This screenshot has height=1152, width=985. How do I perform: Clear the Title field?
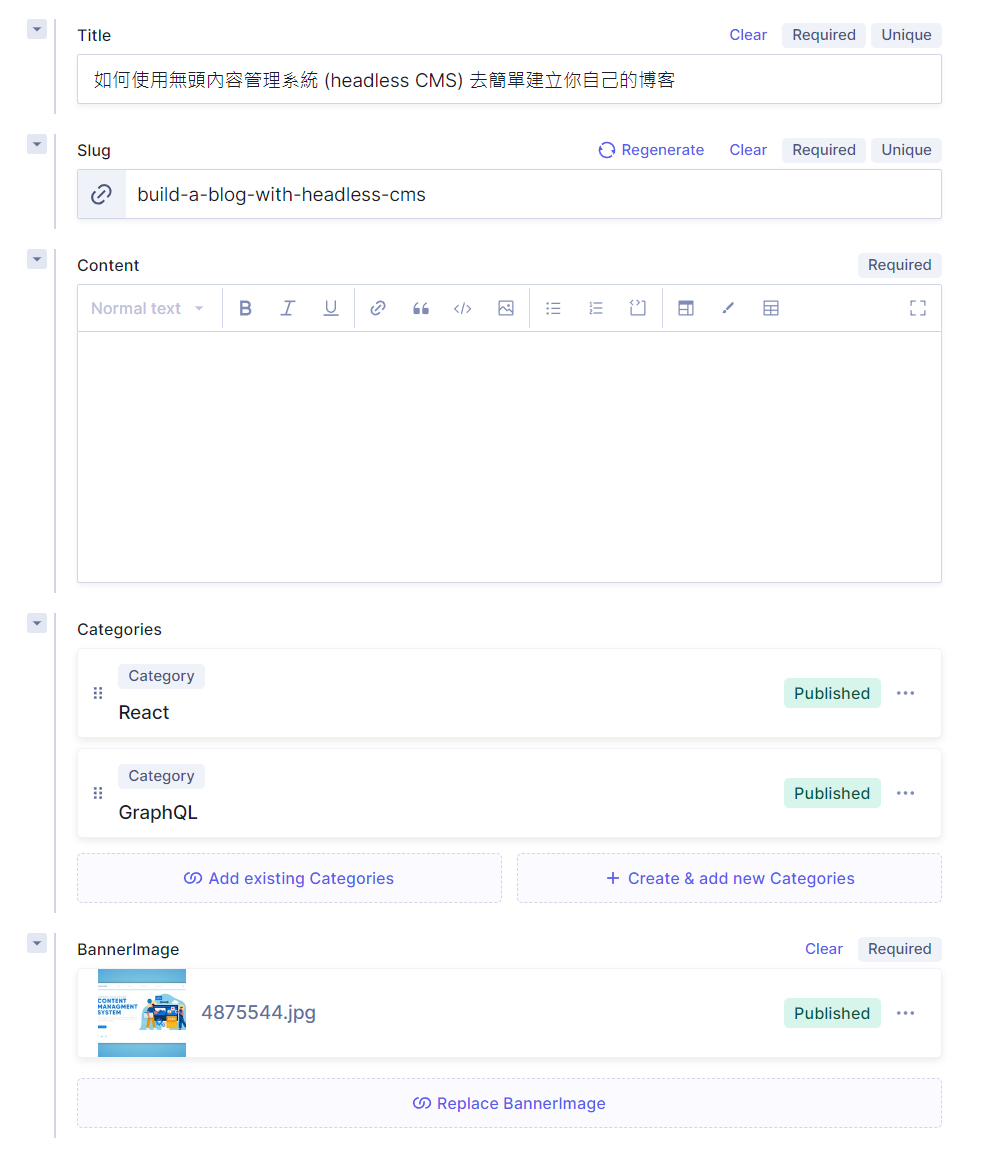(747, 35)
